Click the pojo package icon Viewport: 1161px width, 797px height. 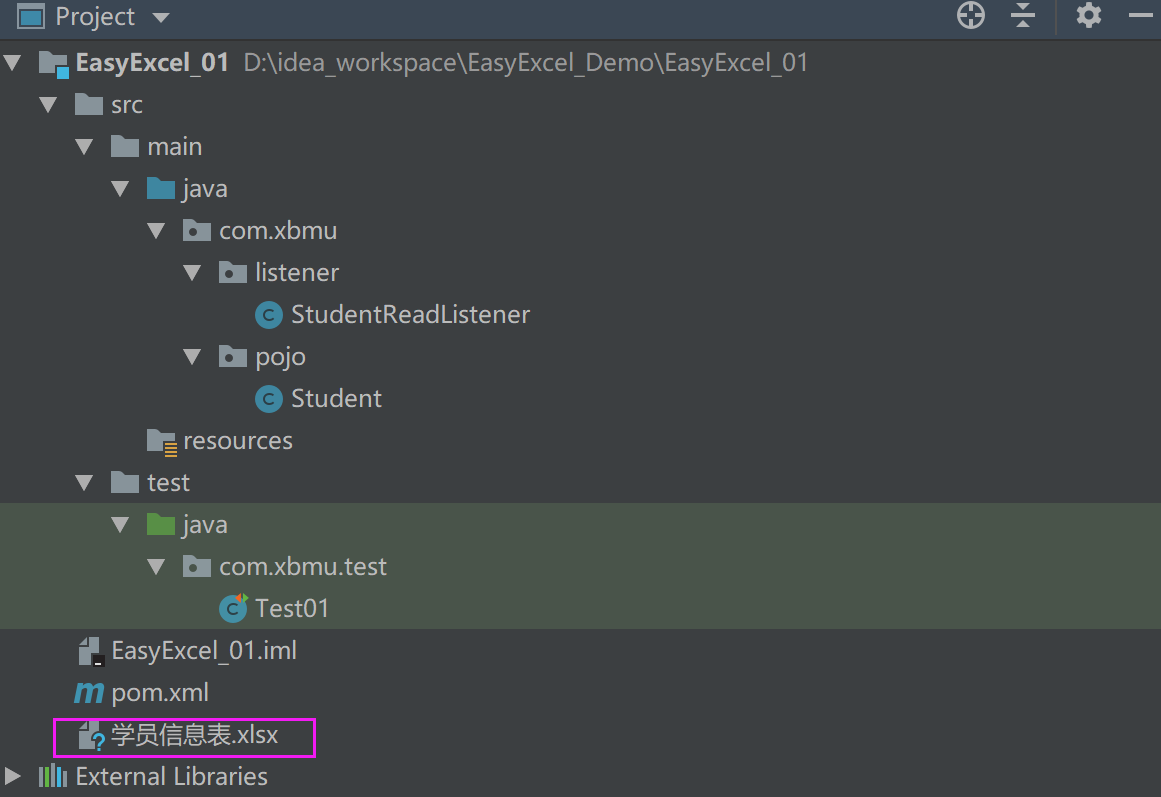[232, 356]
